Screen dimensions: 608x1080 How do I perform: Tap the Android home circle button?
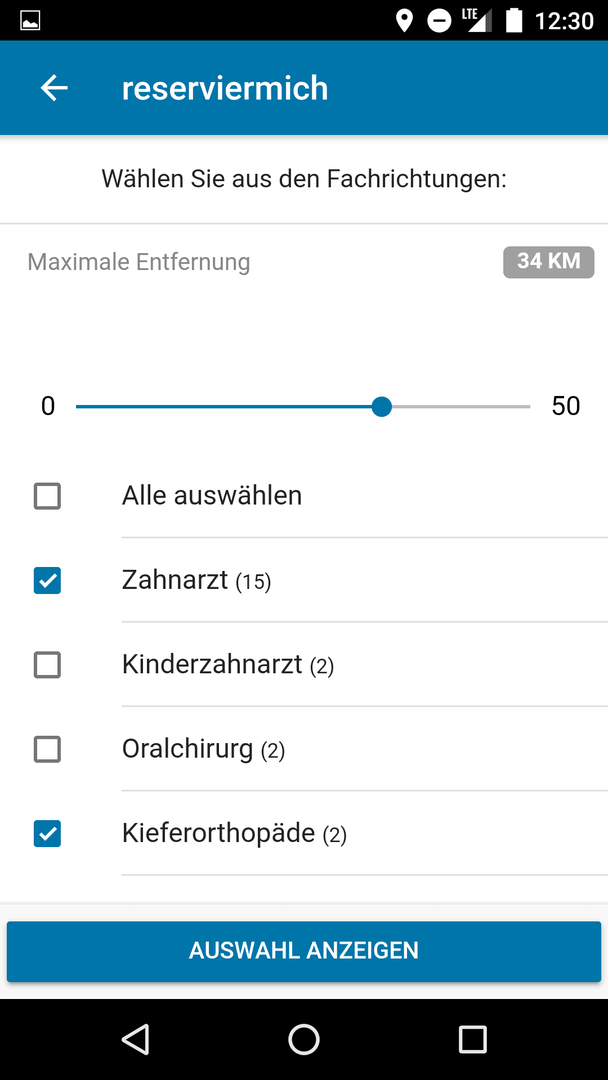click(304, 1039)
